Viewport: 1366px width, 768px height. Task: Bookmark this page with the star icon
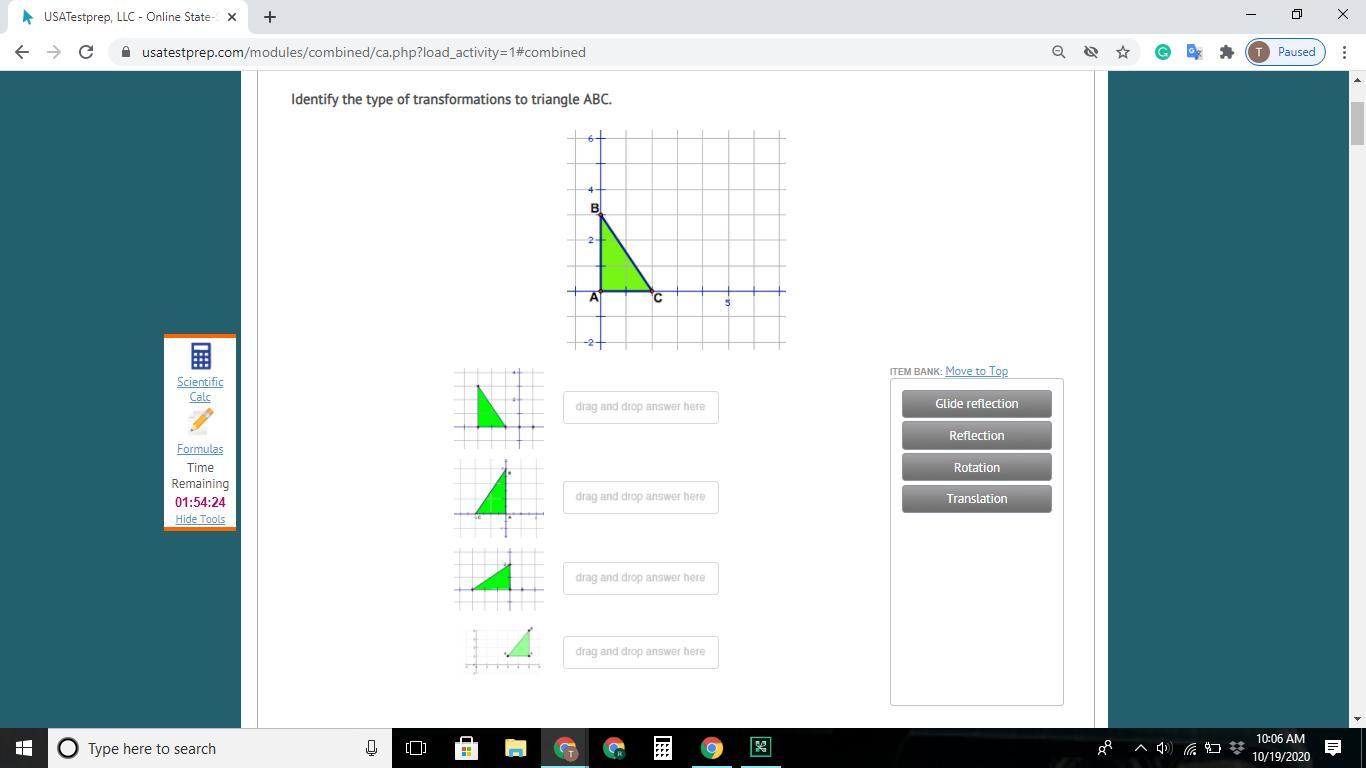(x=1123, y=52)
